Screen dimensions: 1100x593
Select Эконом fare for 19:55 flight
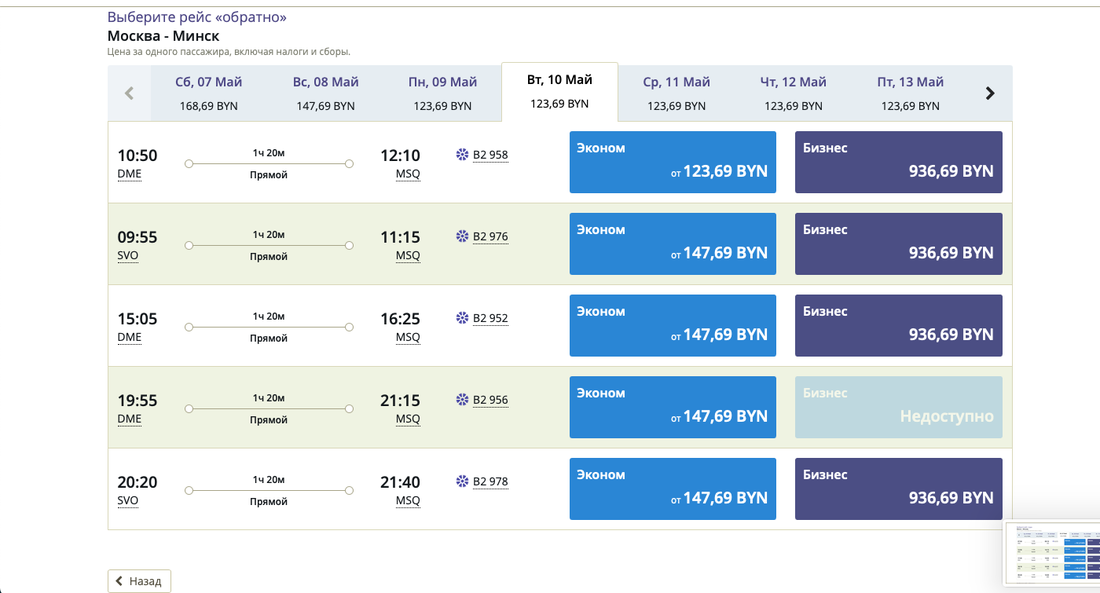672,407
